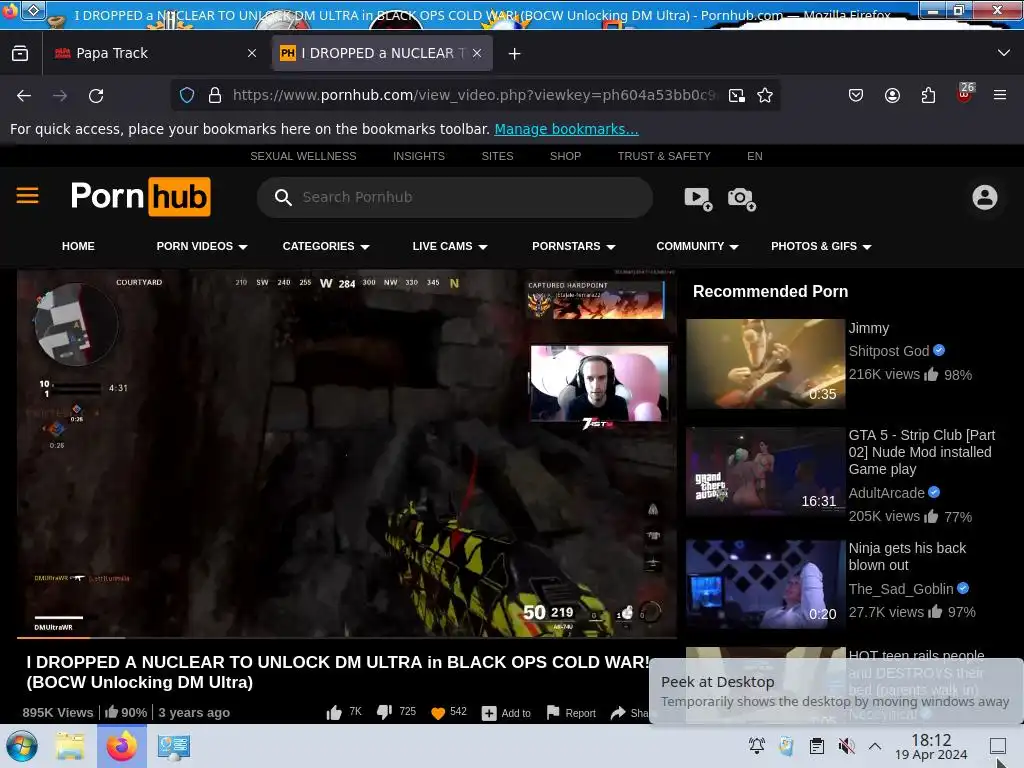Open SHOP in the top bar
The width and height of the screenshot is (1024, 768).
pos(565,156)
